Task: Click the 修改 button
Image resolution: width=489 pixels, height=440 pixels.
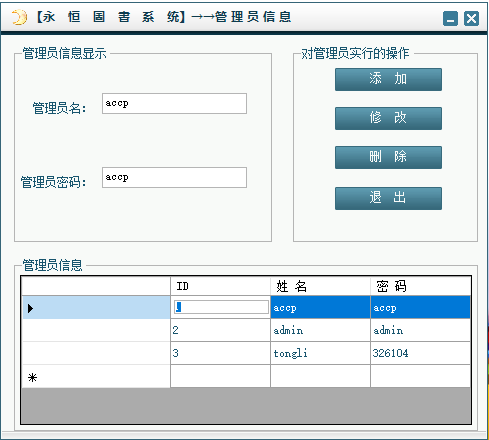Action: pos(388,118)
